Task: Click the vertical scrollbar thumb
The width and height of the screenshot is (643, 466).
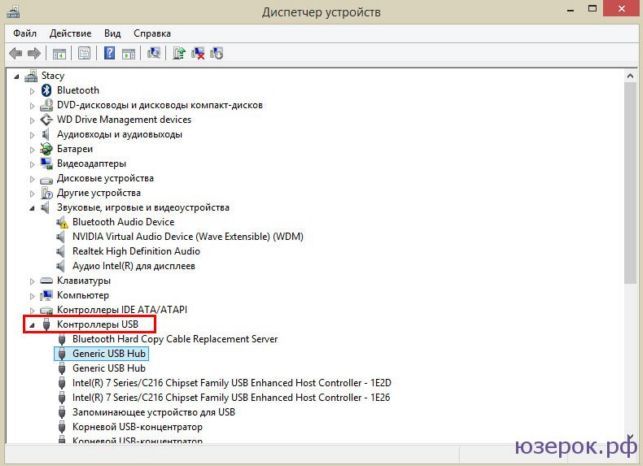Action: (630, 183)
